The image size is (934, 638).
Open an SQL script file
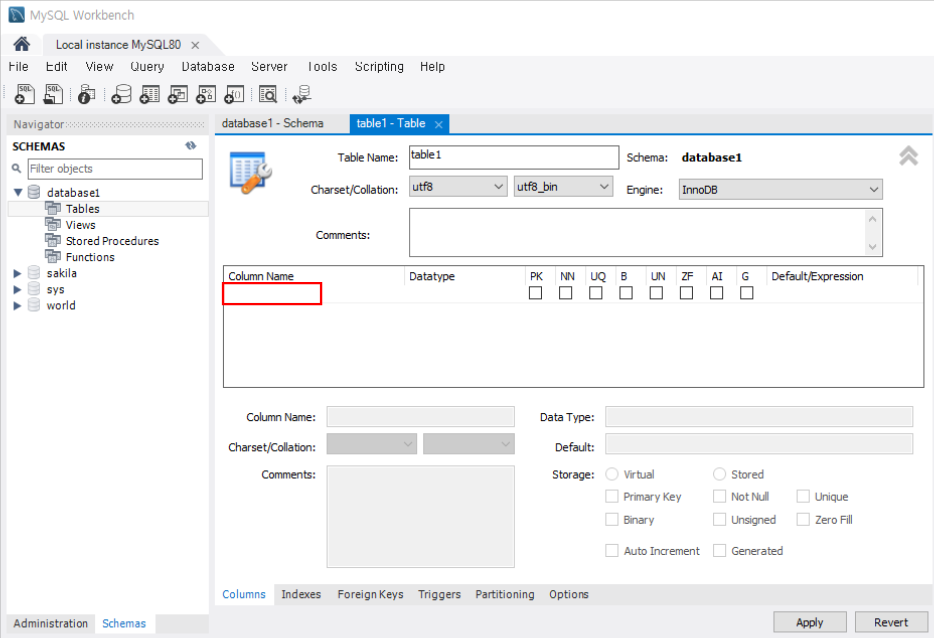52,93
